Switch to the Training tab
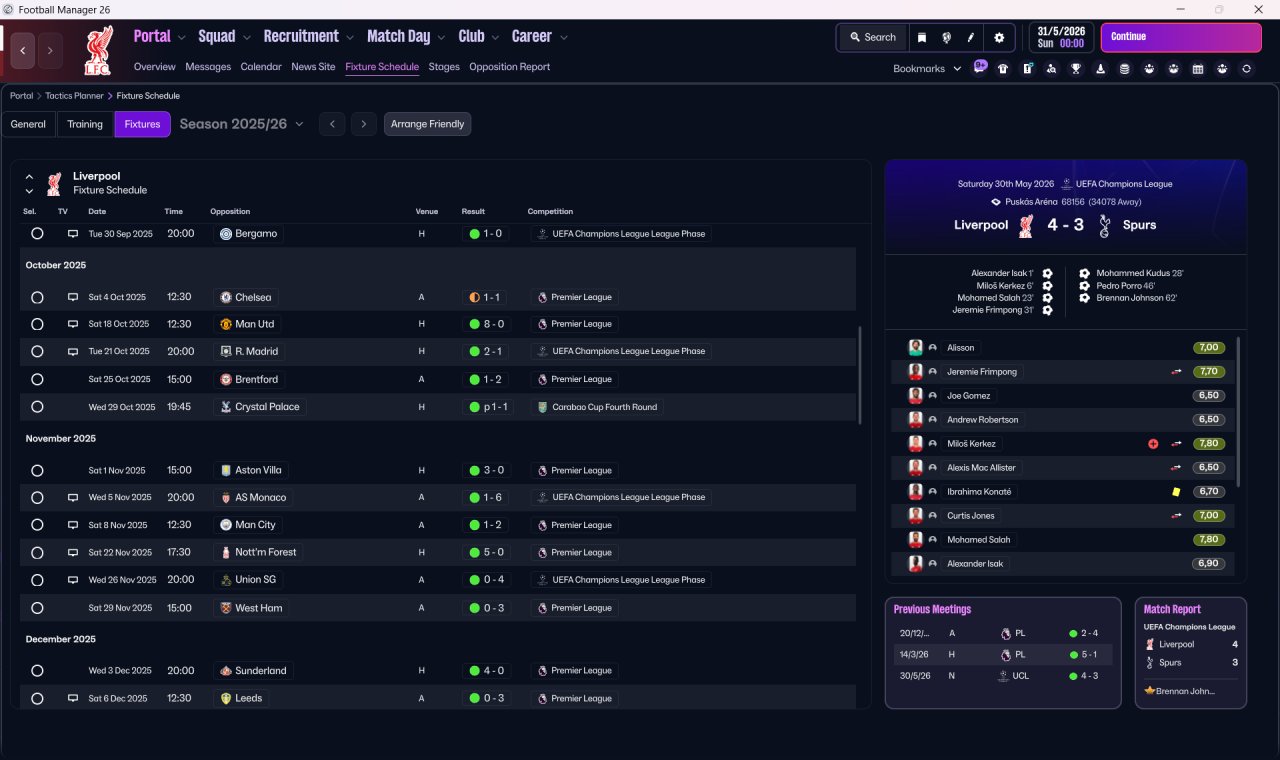Screen dimensions: 1280x760 tap(85, 124)
